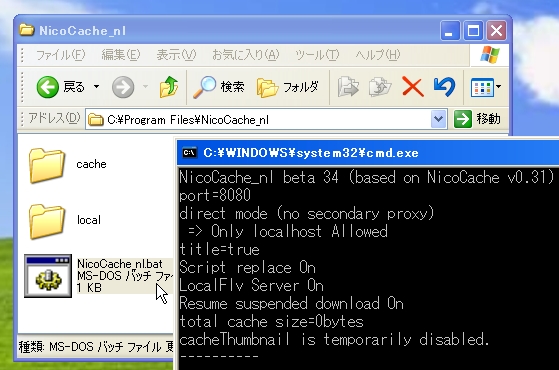The width and height of the screenshot is (559, 370).
Task: Click the NicoCache_nl.bat file name
Action: coord(120,264)
